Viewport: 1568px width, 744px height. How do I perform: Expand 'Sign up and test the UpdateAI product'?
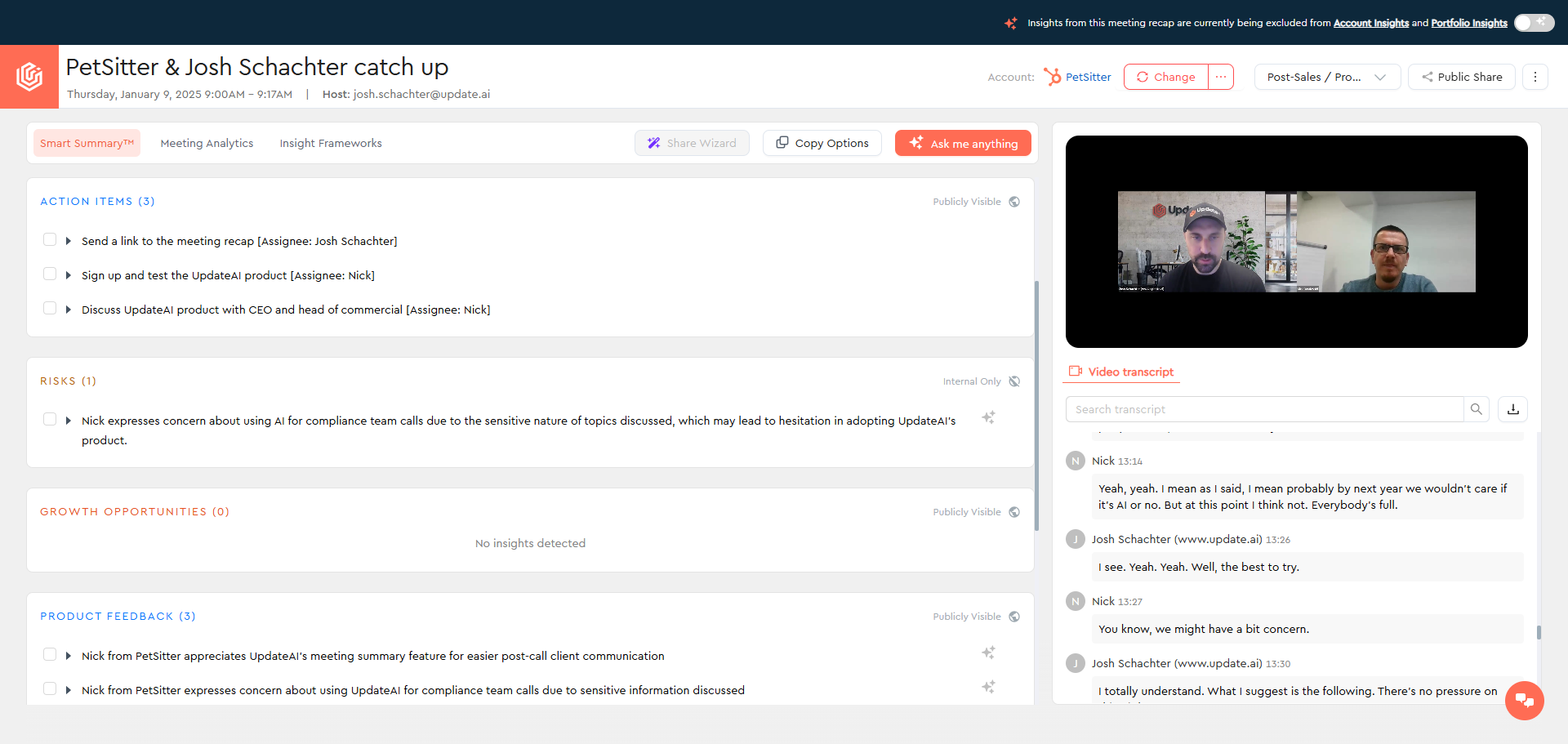[69, 275]
